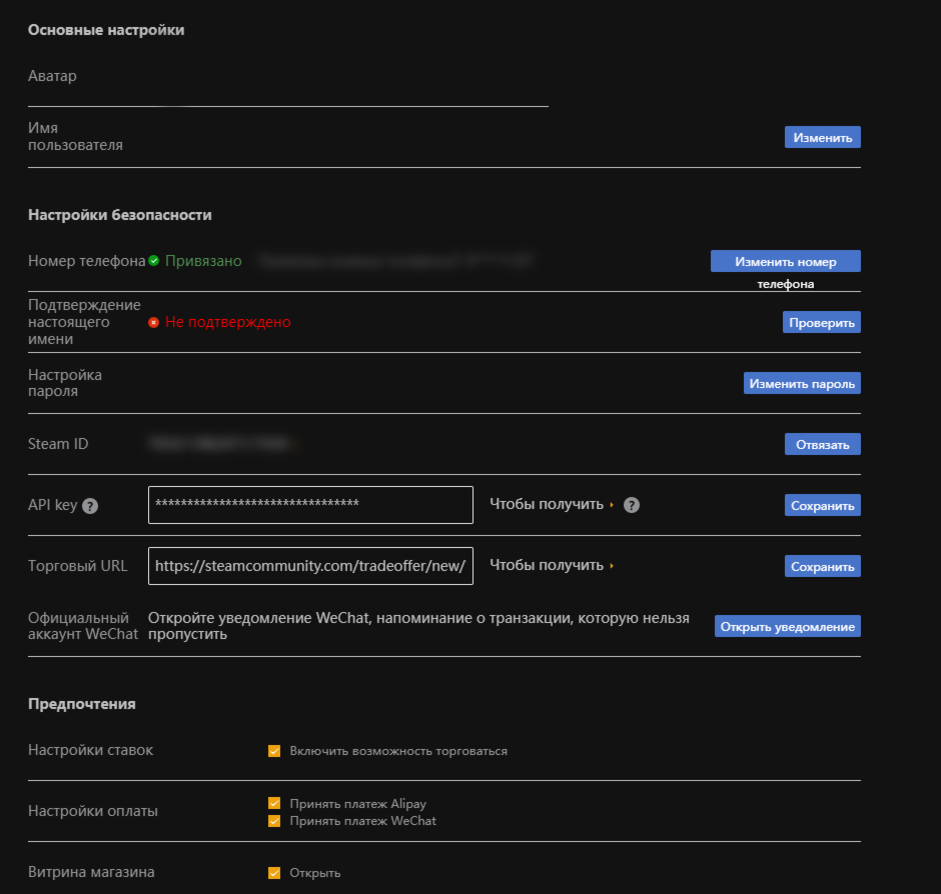
Task: Click the help icon next to API key label
Action: click(x=90, y=506)
